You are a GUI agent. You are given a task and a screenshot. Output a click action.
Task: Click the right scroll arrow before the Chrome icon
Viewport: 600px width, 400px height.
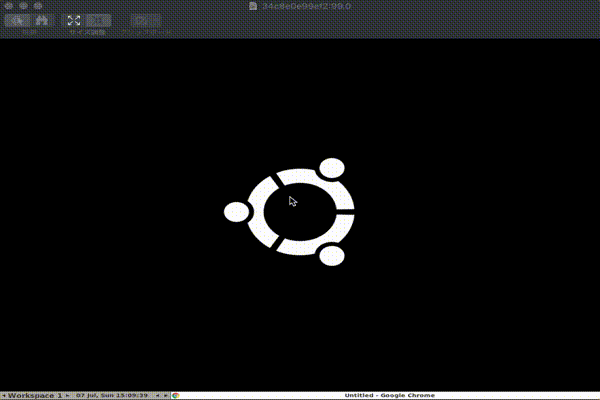[x=166, y=395]
